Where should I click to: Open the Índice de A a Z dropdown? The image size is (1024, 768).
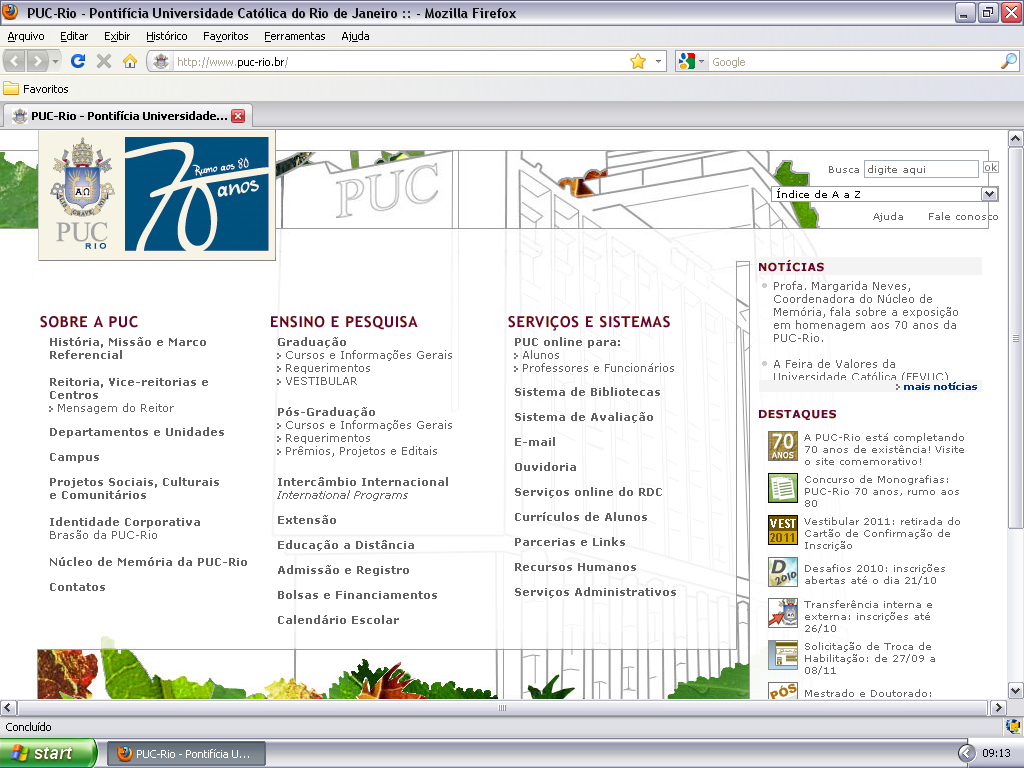[x=989, y=194]
